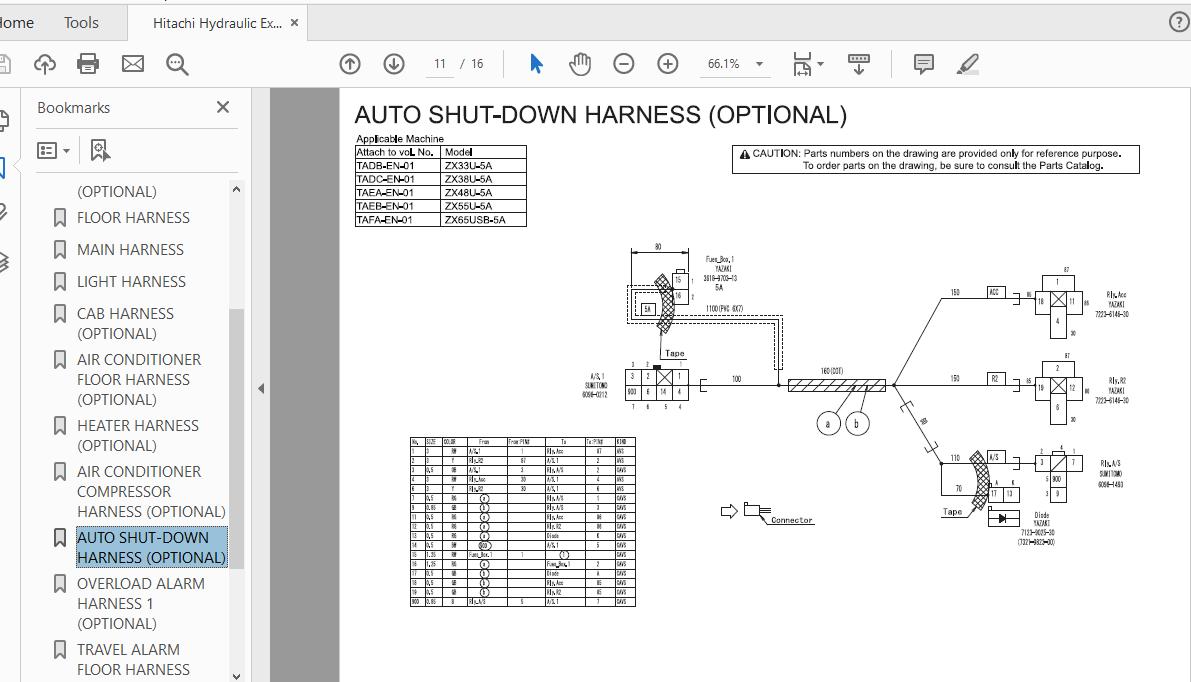Click the Connector legend label

[x=791, y=520]
